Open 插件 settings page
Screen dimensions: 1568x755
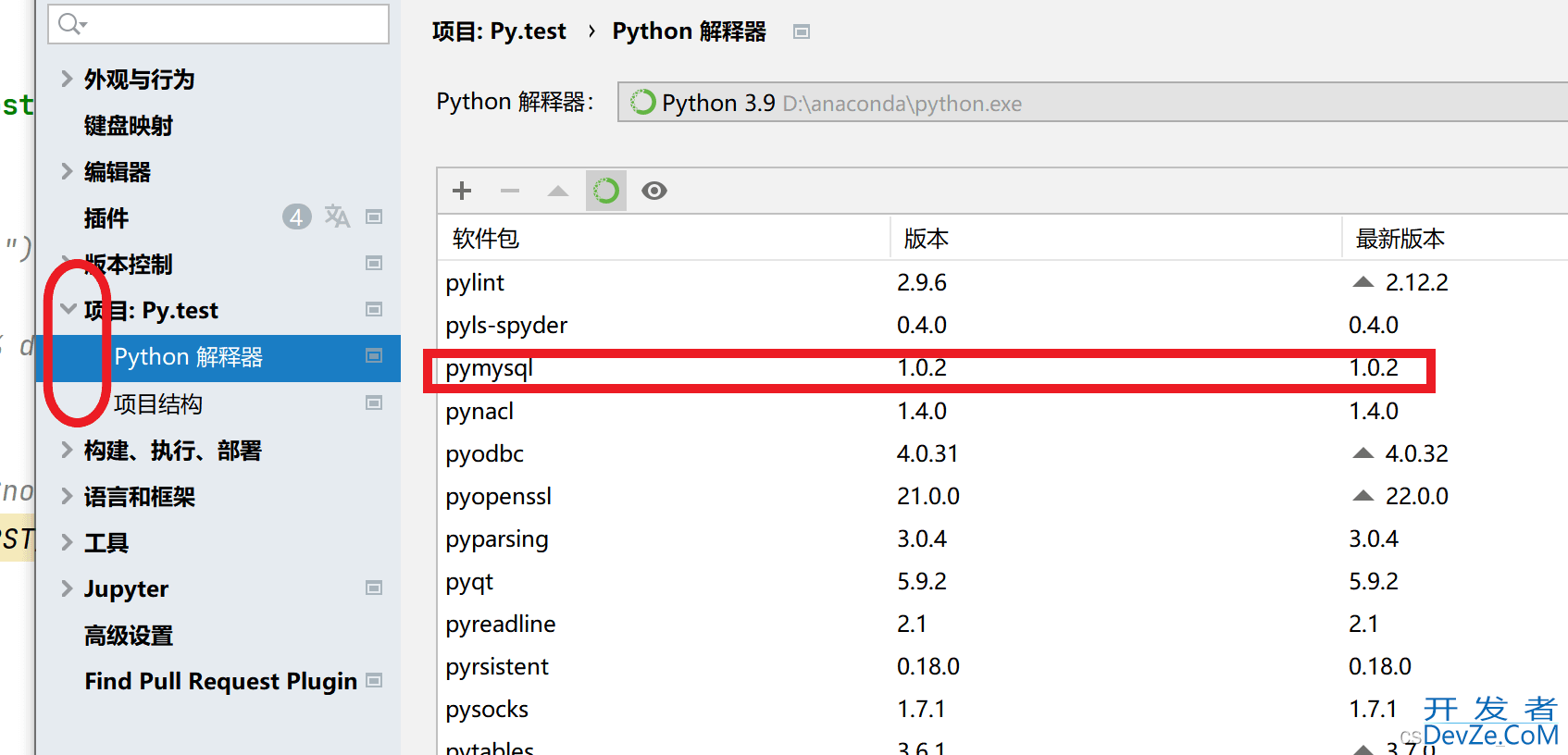pyautogui.click(x=106, y=217)
